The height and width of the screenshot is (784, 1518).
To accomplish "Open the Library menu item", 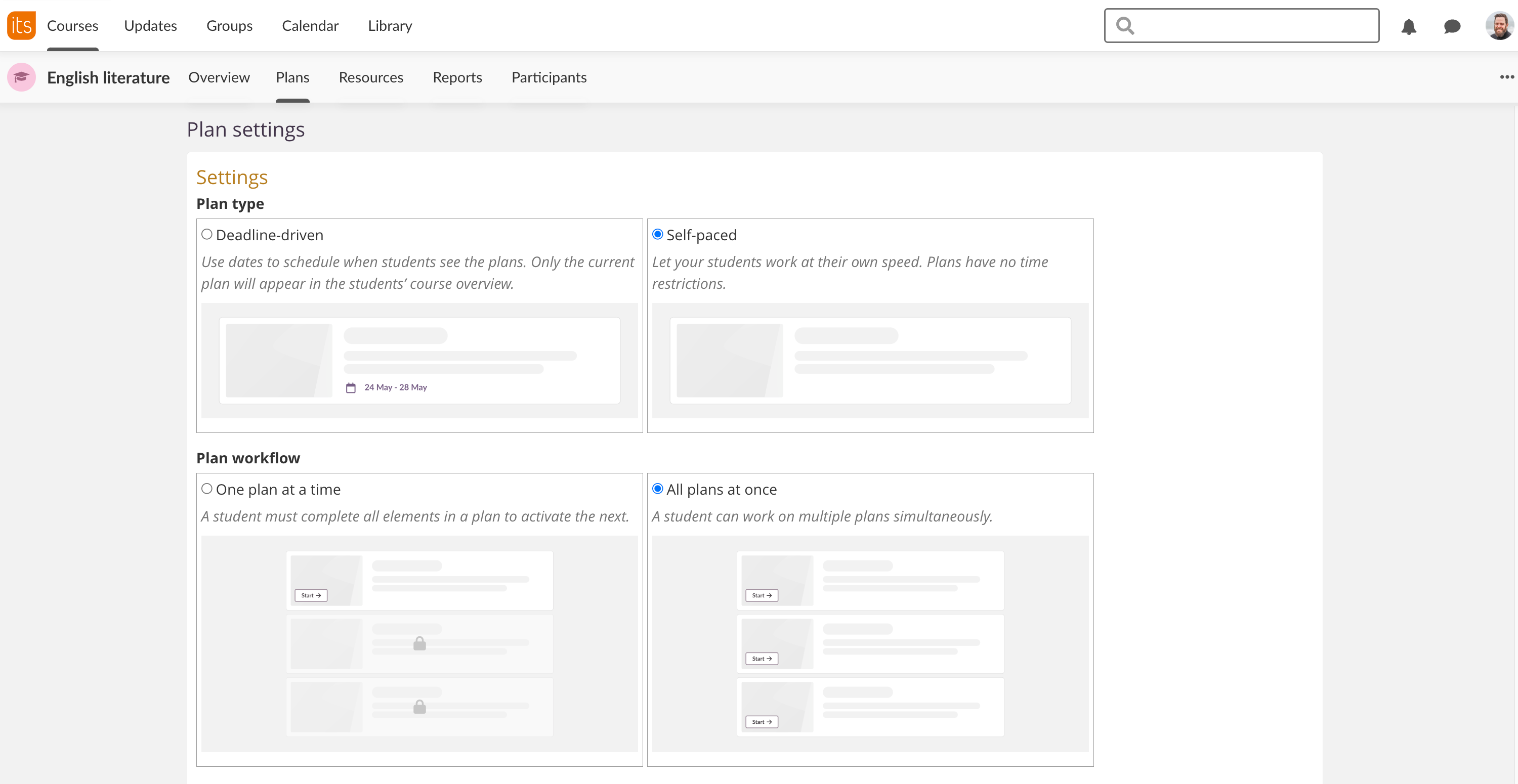I will pos(390,26).
